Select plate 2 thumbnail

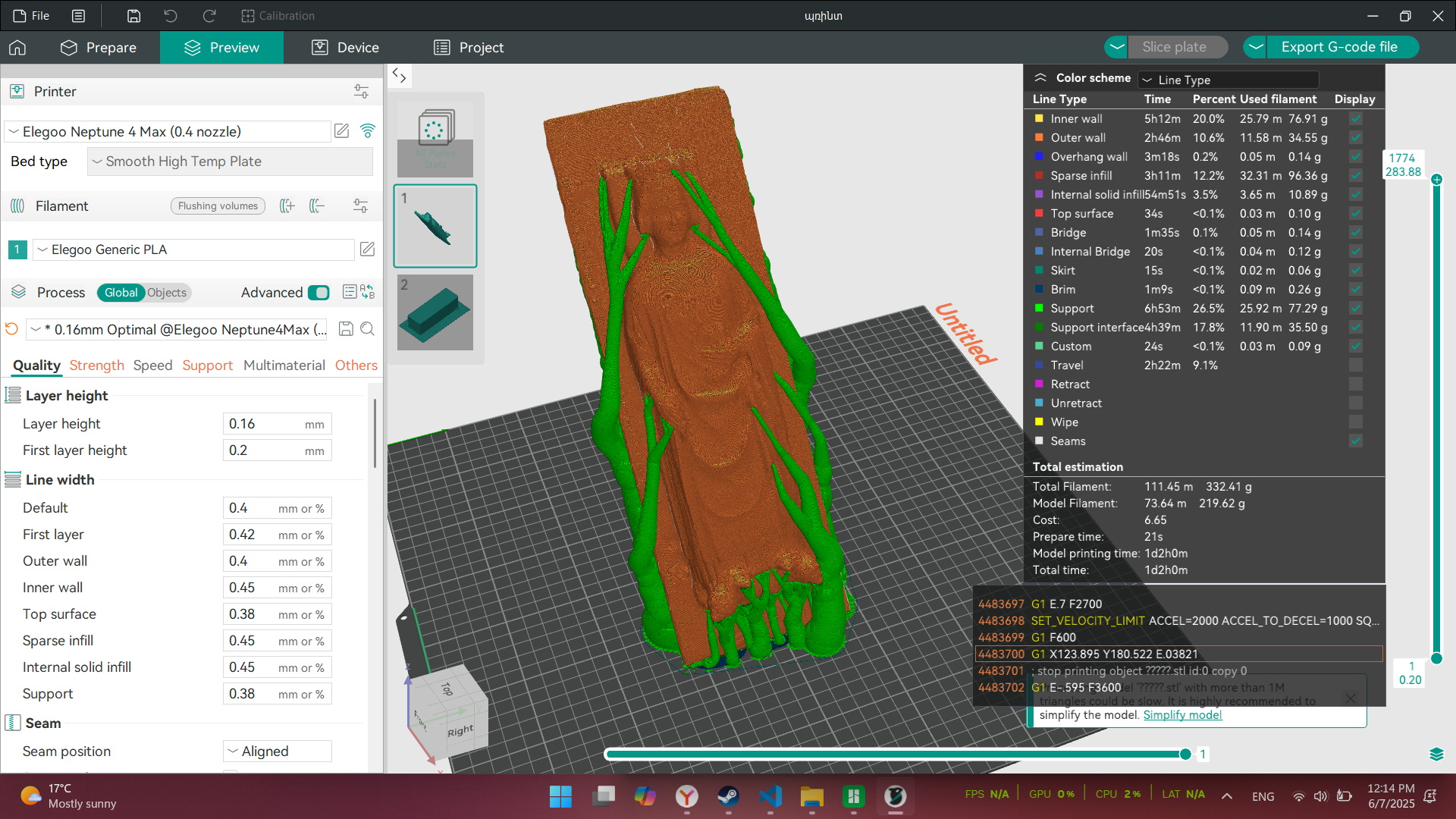(x=435, y=312)
